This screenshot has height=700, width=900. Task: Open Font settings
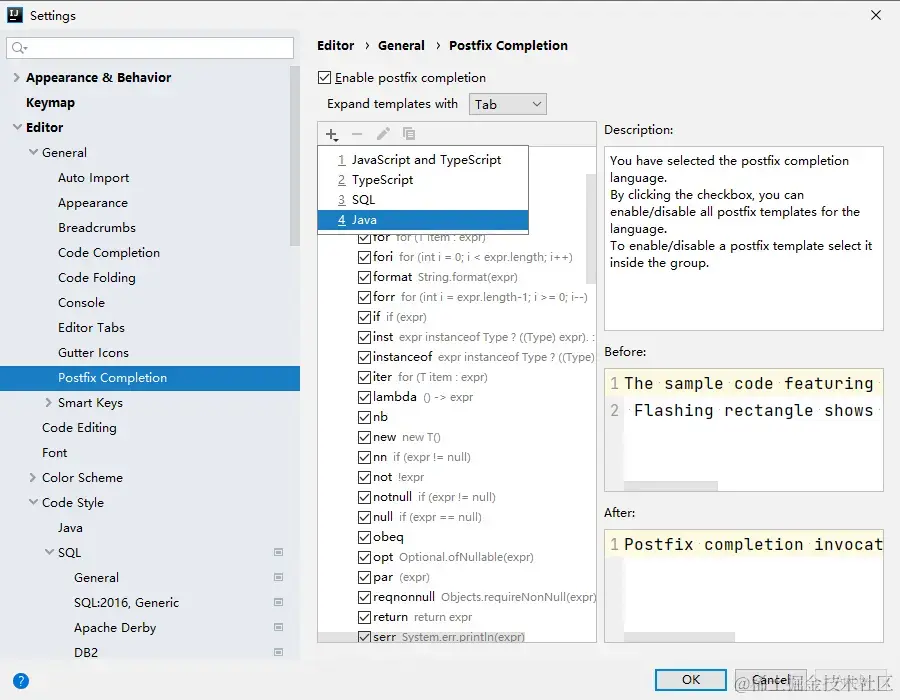(x=55, y=453)
